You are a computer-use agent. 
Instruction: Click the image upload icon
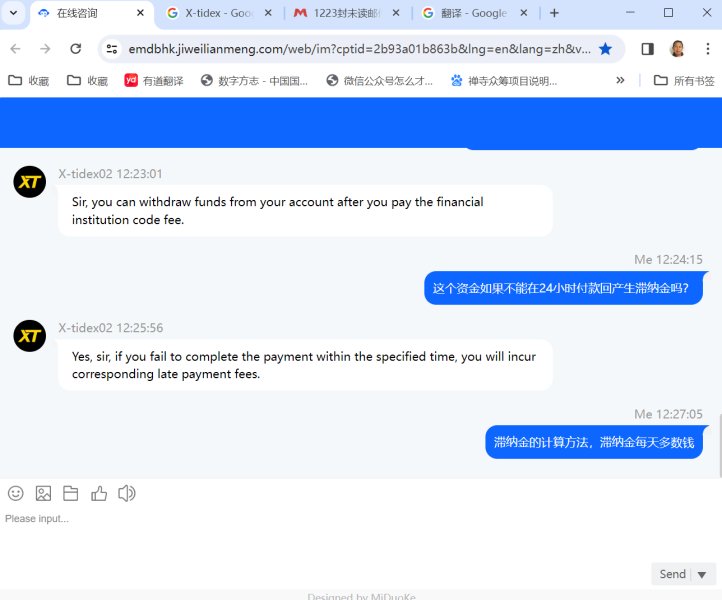click(43, 493)
